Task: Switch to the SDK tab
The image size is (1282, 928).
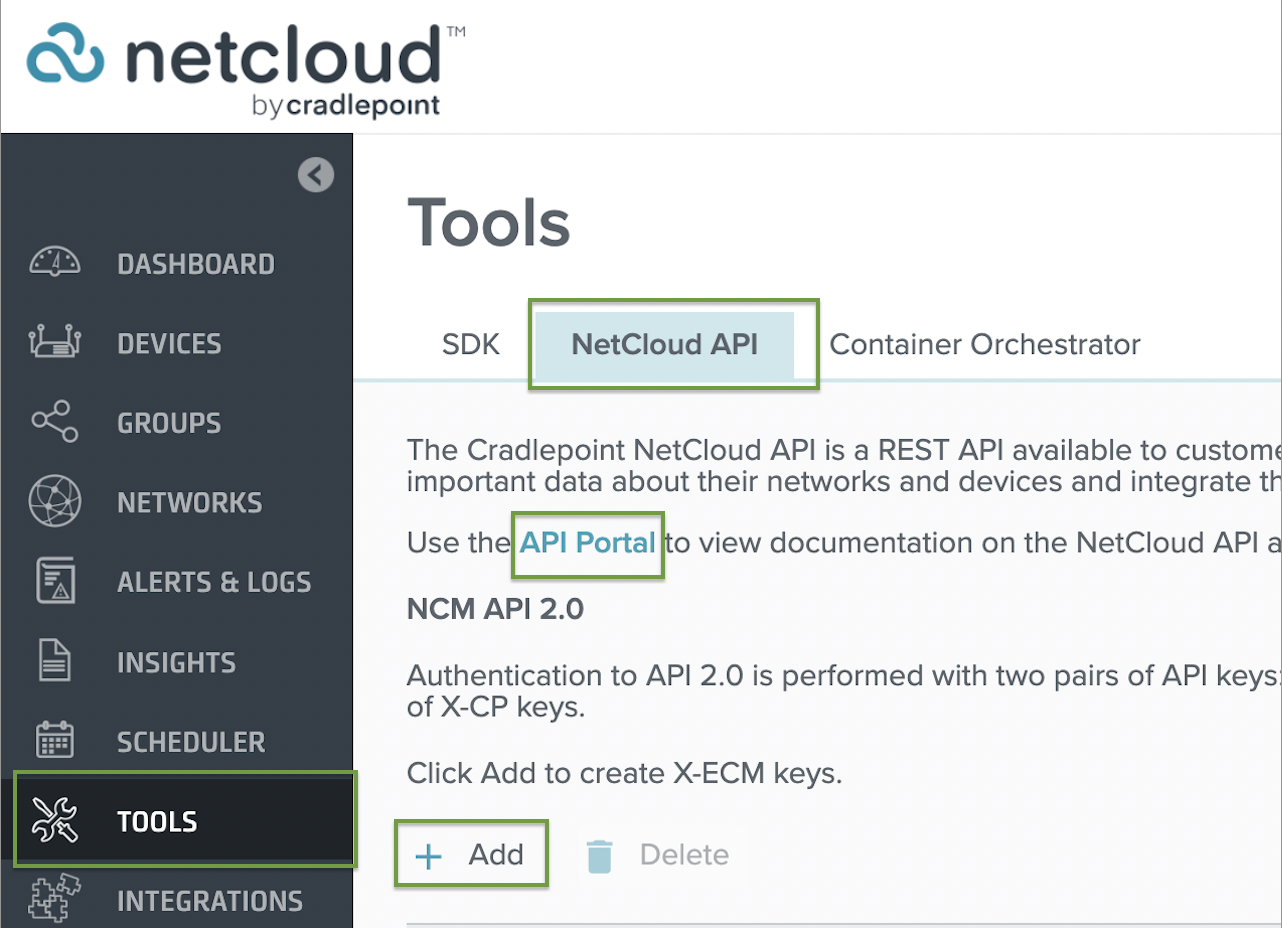Action: coord(470,345)
